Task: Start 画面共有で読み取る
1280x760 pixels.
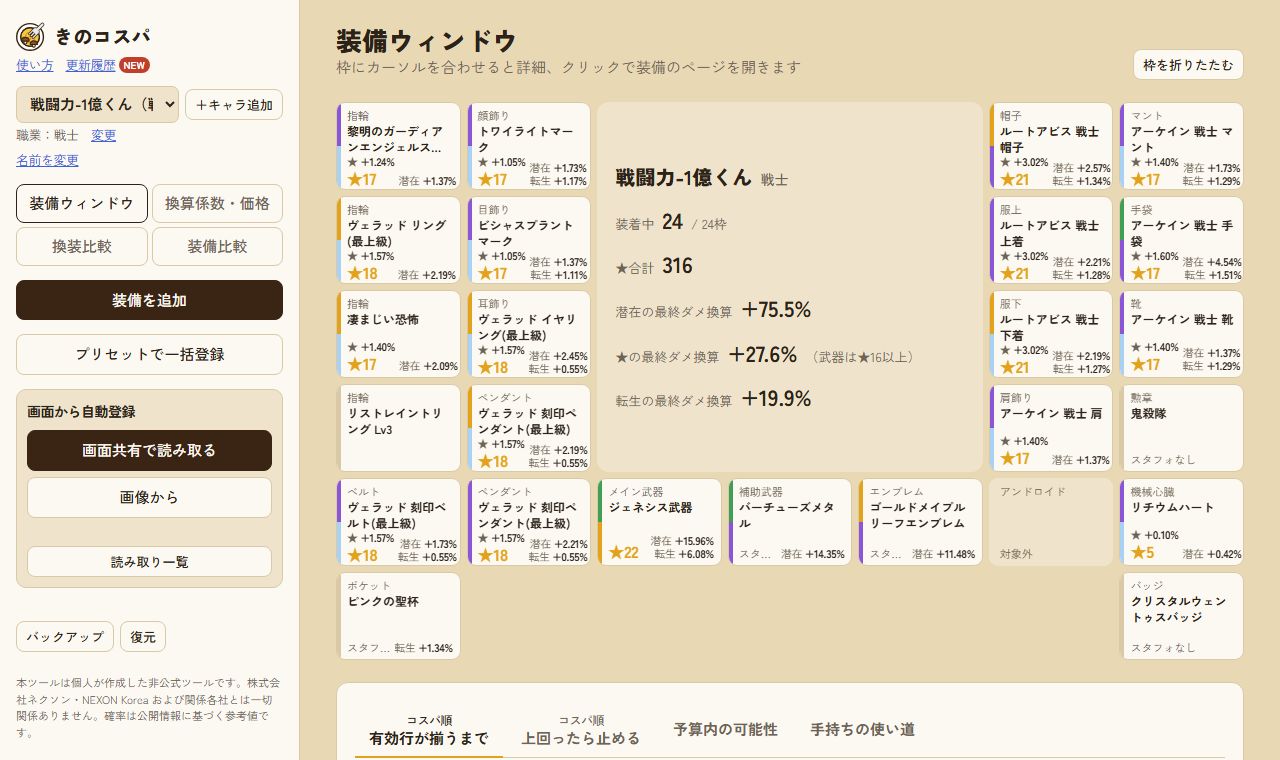Action: point(149,450)
